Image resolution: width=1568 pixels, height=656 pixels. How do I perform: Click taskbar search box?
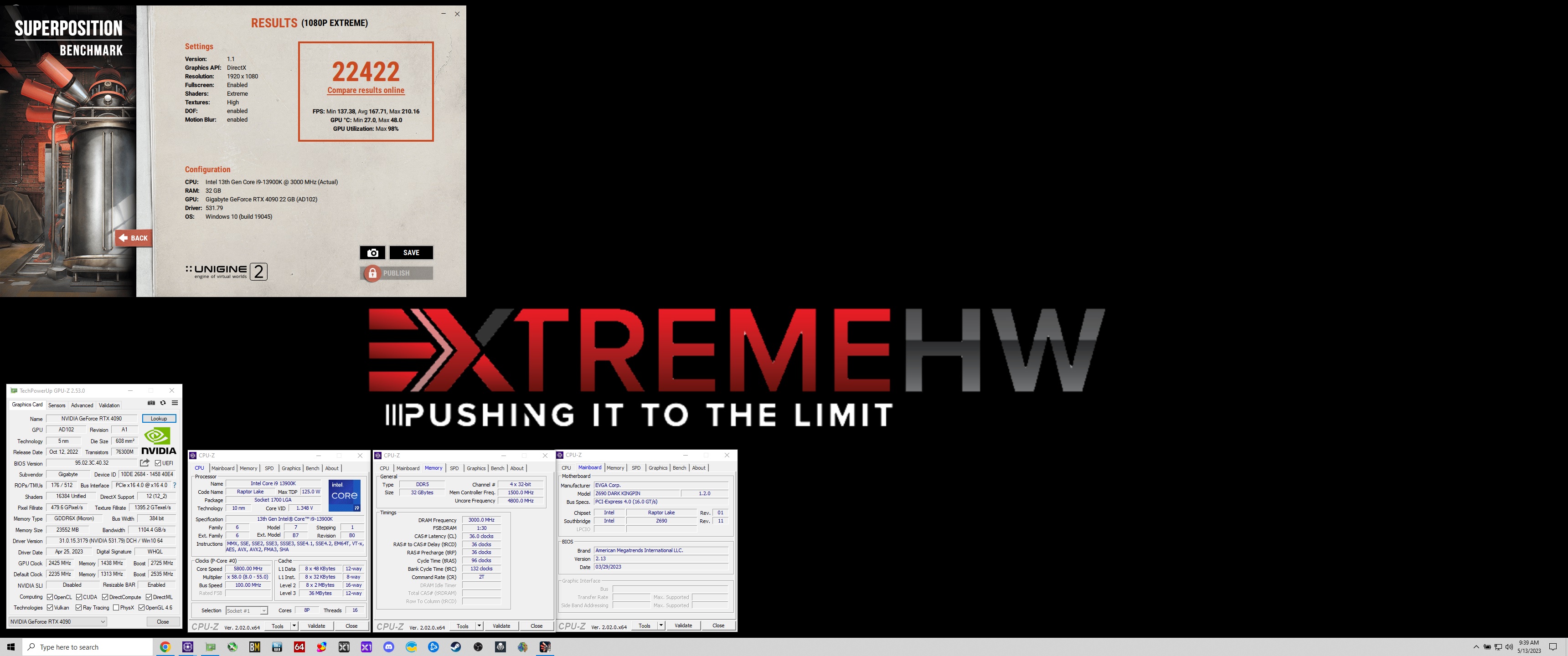pos(88,647)
